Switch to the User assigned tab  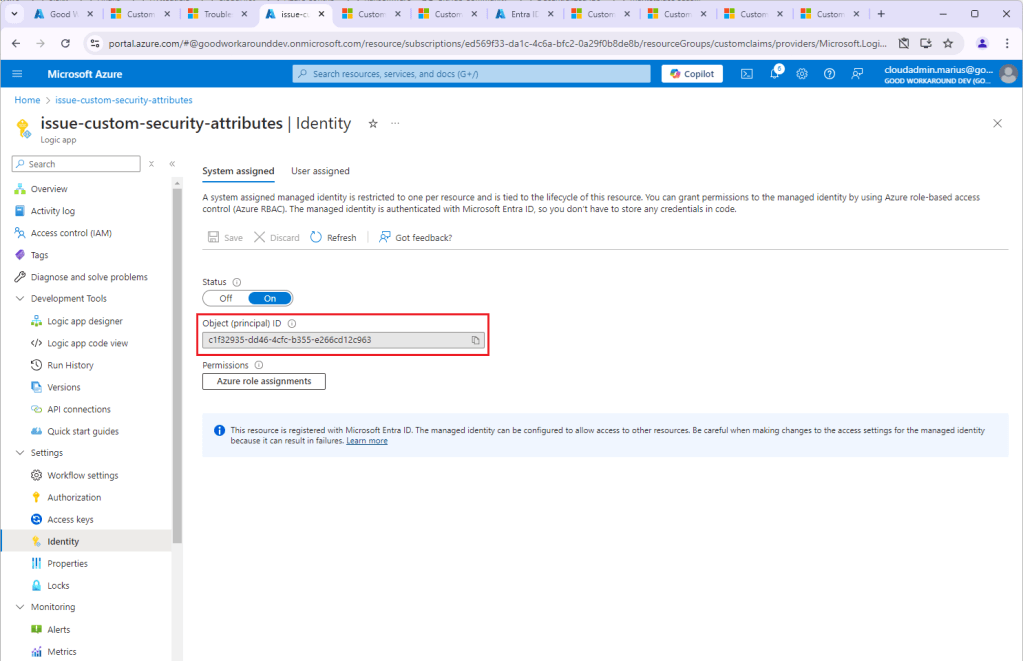point(320,171)
